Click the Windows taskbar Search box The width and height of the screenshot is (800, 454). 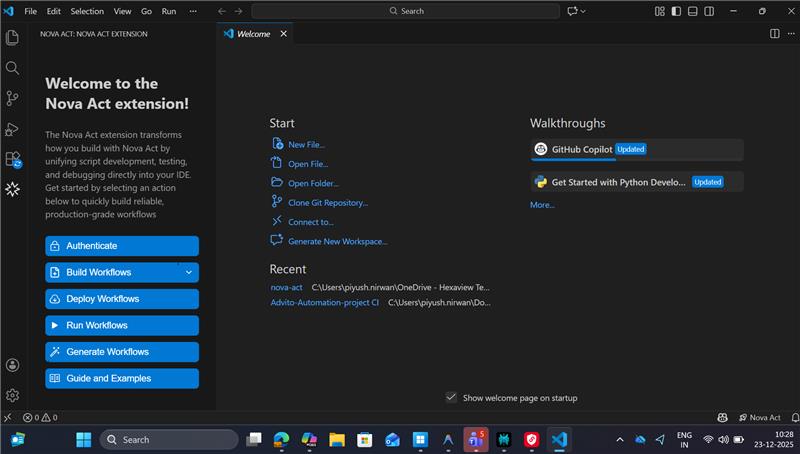(169, 440)
